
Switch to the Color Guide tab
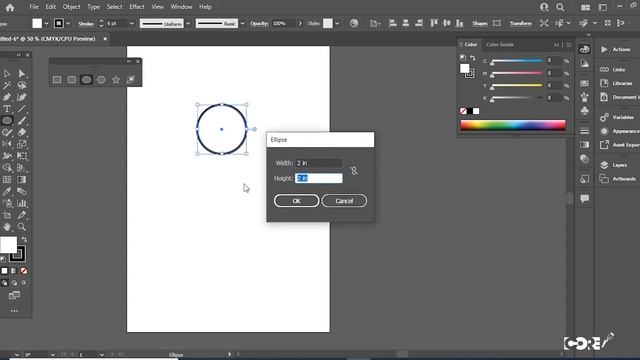point(500,44)
